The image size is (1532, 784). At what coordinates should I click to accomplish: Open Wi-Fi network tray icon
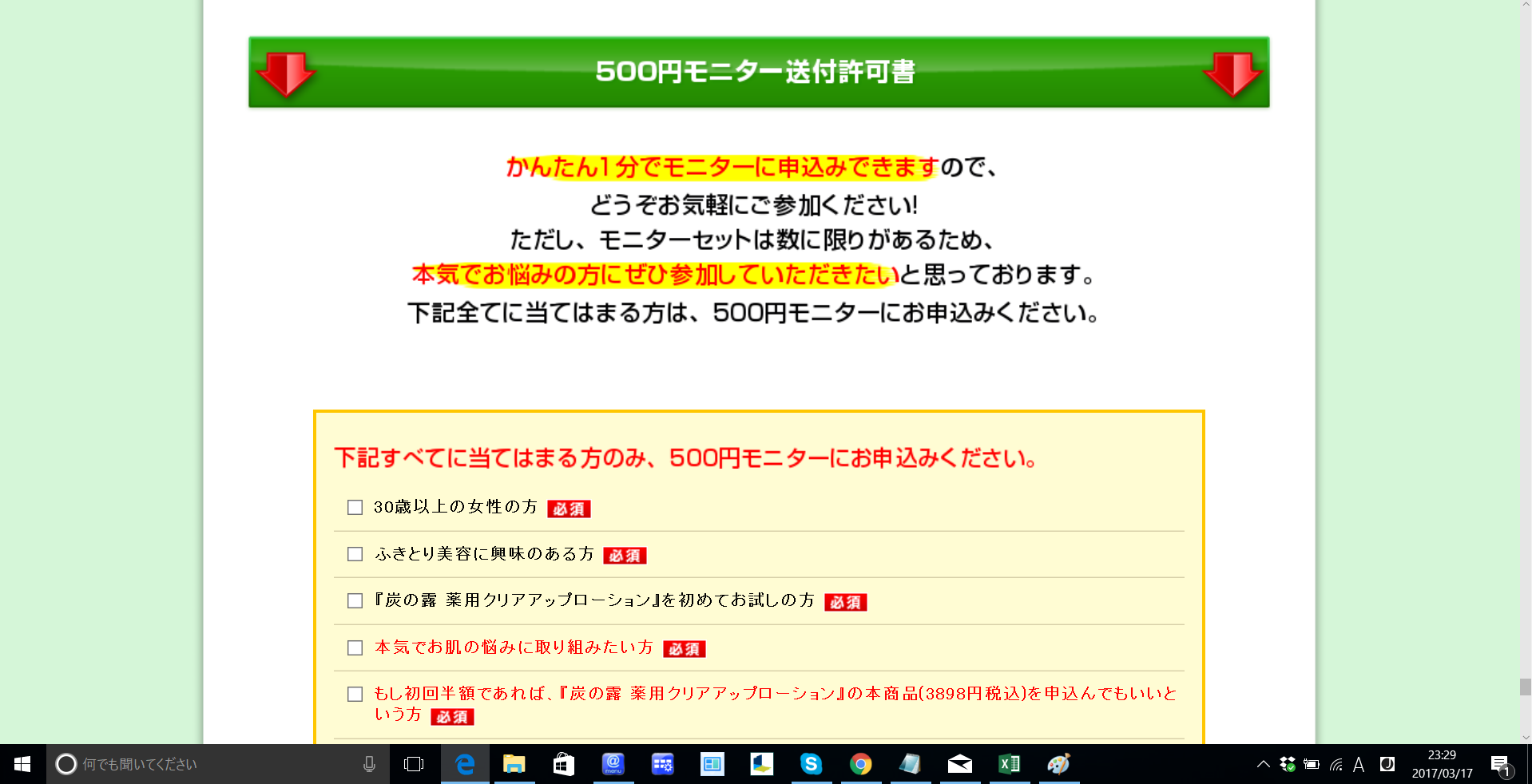click(1336, 764)
